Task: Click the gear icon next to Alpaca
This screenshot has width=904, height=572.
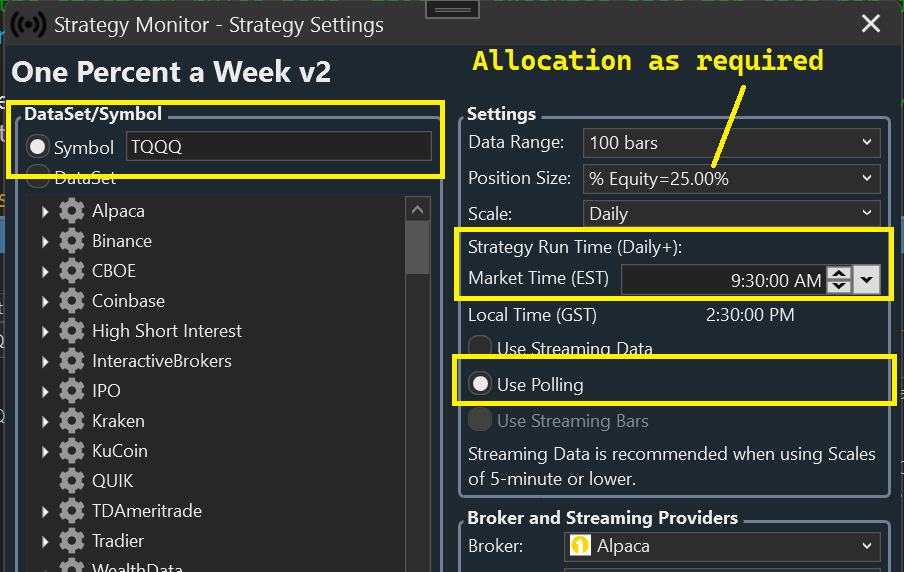Action: tap(71, 211)
